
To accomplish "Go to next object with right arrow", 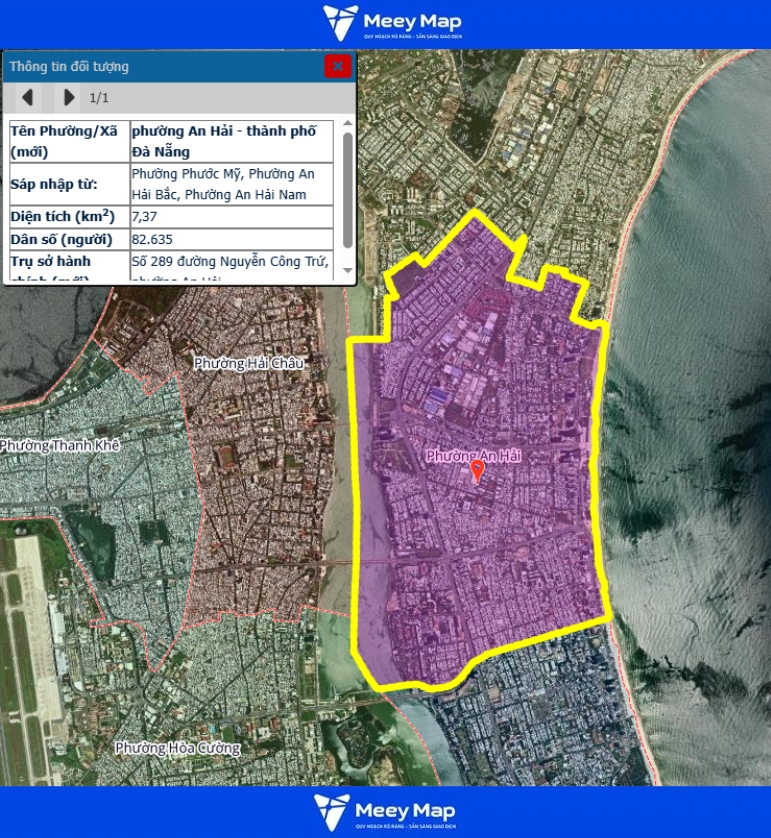I will [x=68, y=97].
